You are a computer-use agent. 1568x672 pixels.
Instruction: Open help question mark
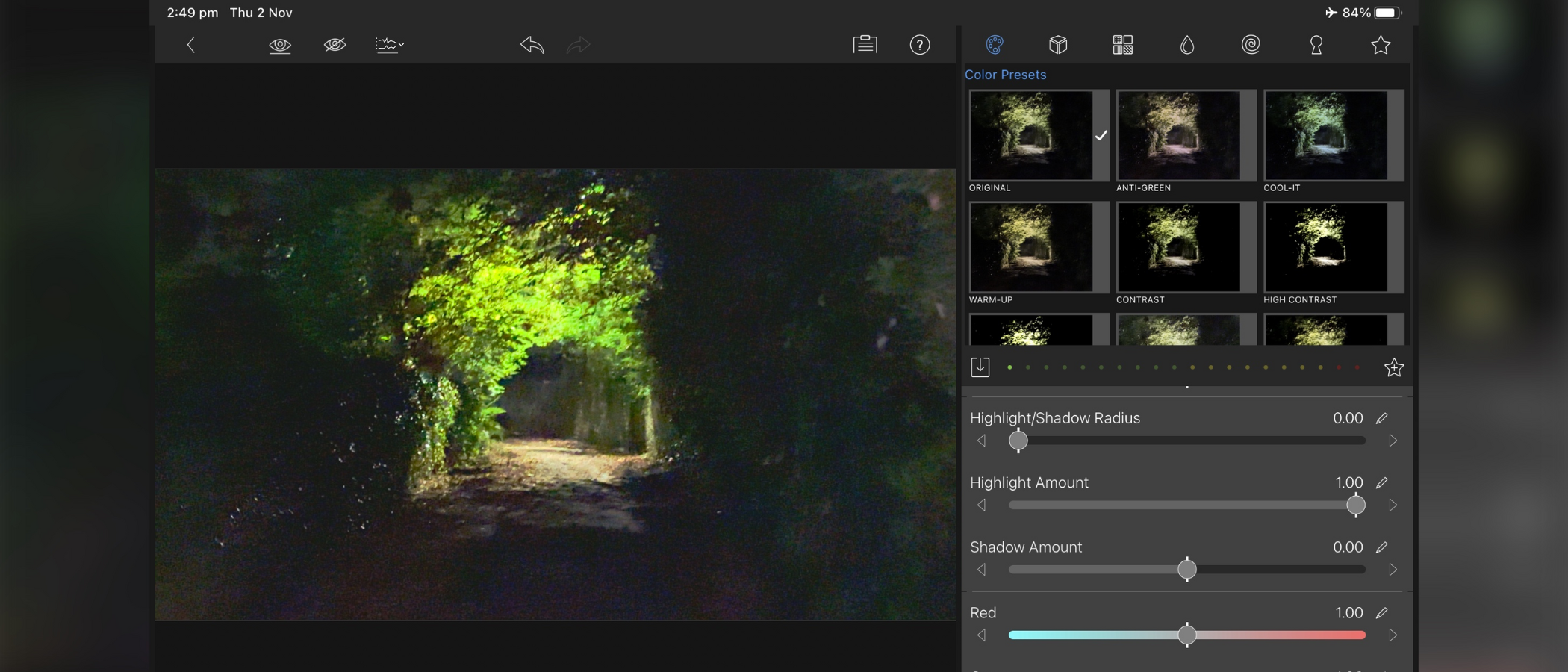(x=920, y=45)
